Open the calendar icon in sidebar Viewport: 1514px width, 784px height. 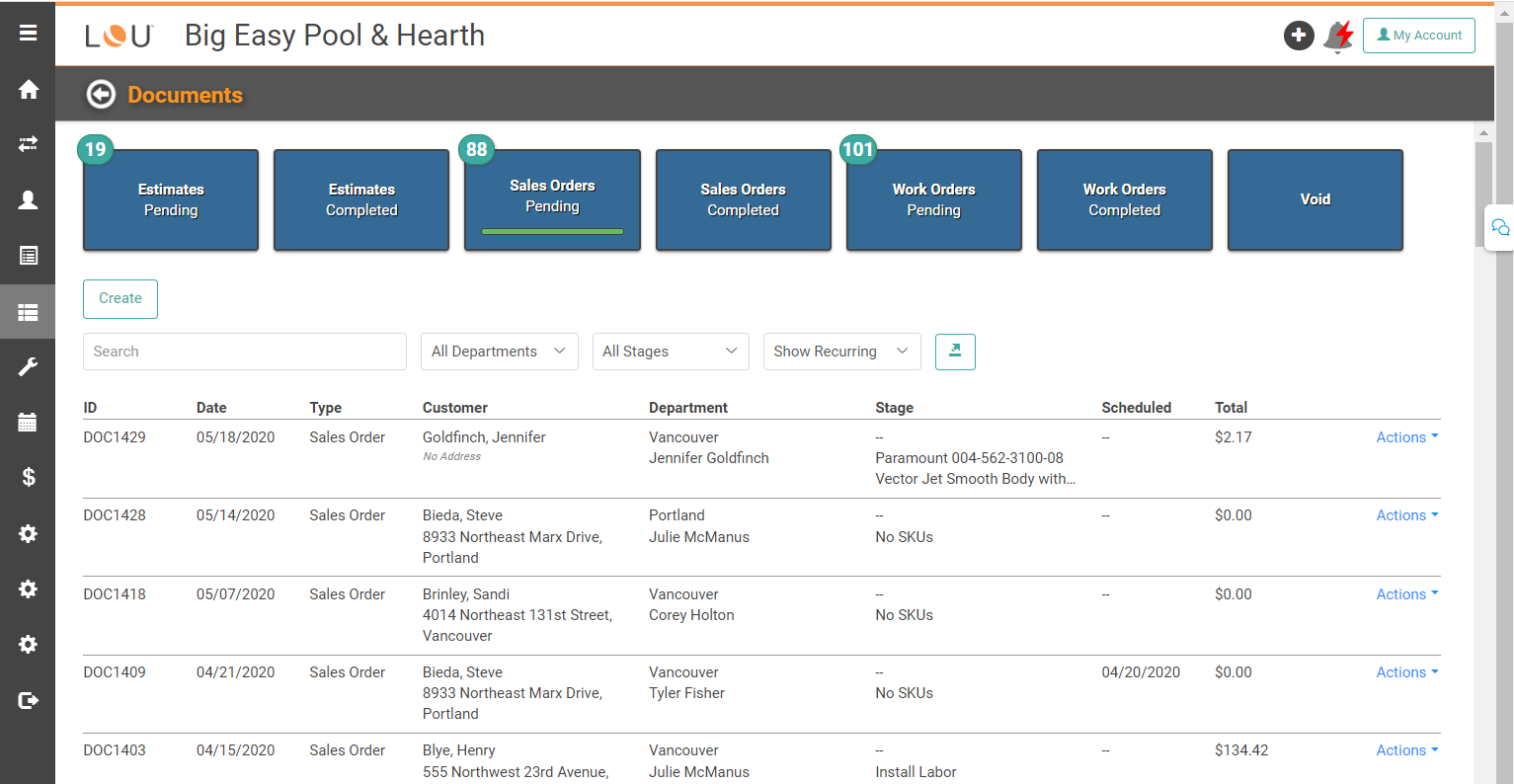[28, 423]
